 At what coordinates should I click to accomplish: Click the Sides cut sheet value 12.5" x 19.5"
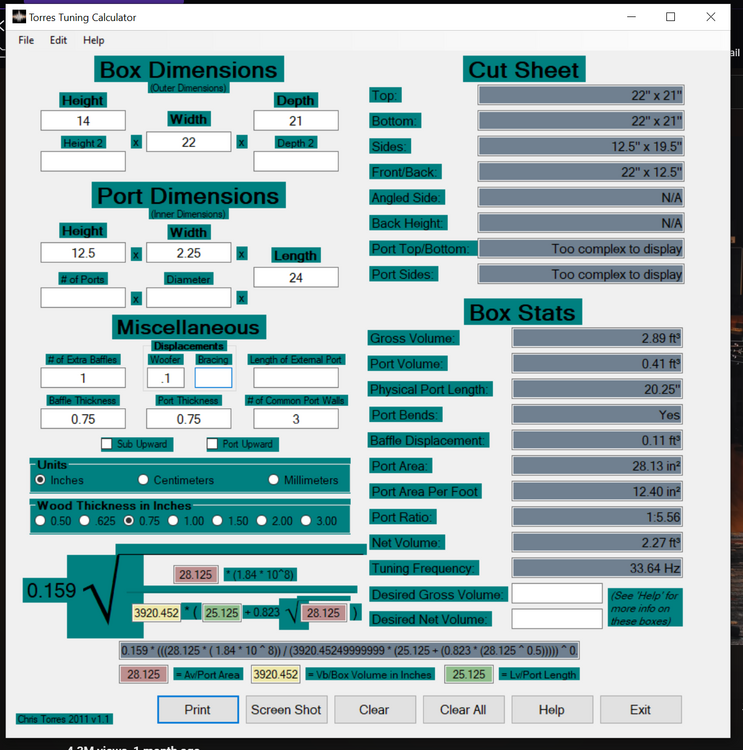click(581, 146)
